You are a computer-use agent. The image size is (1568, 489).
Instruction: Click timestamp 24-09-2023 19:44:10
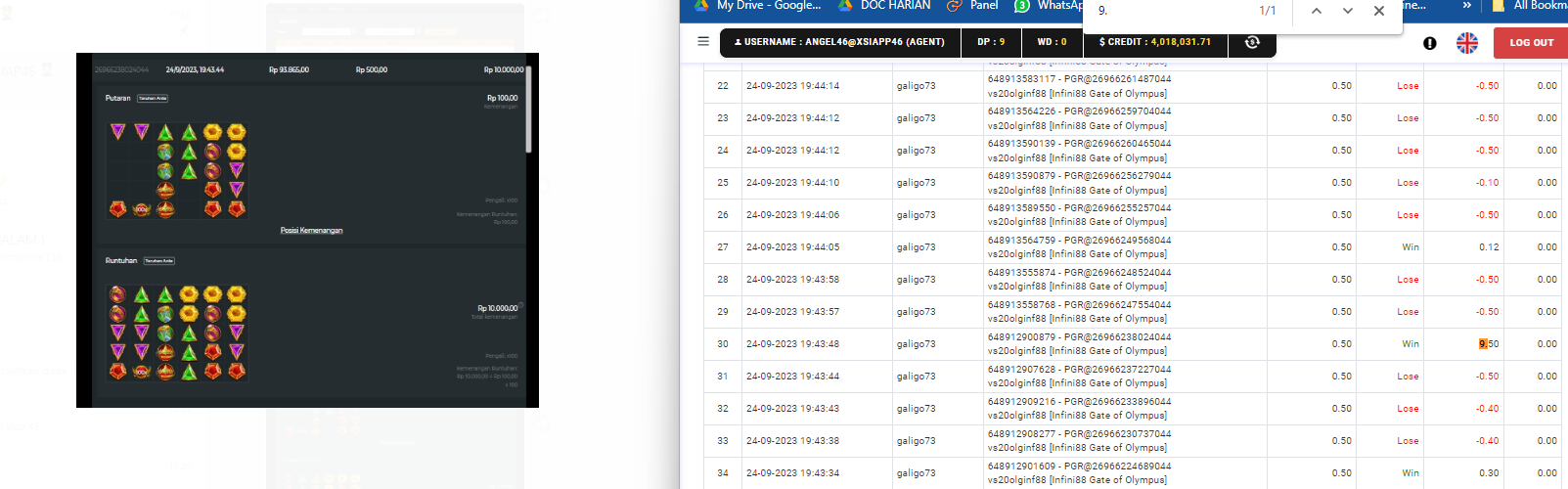point(792,183)
